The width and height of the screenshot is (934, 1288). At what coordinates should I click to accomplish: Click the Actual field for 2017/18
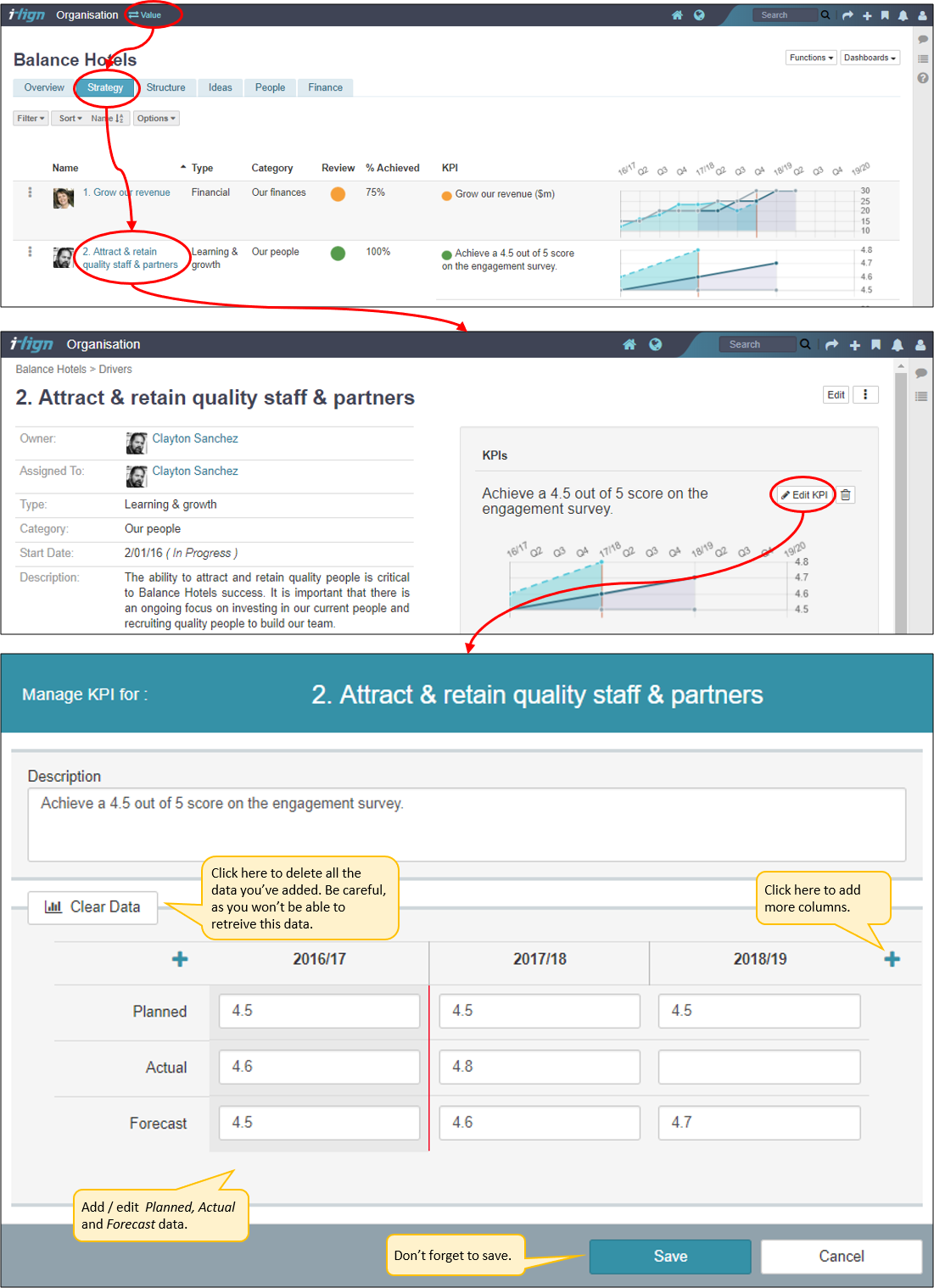coord(540,1068)
